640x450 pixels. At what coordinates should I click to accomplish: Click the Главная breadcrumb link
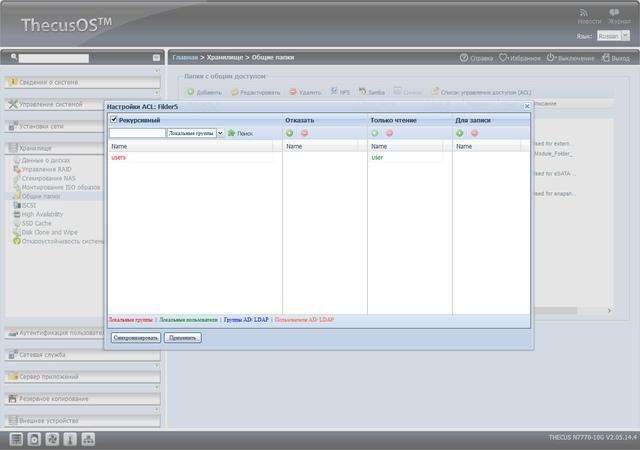[x=185, y=58]
